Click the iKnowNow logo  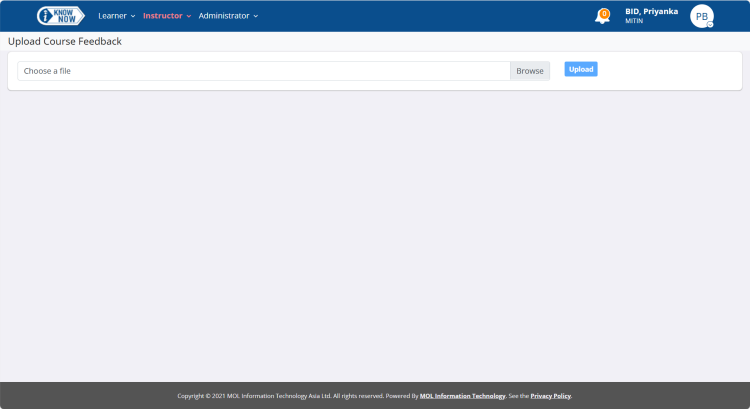(x=60, y=16)
